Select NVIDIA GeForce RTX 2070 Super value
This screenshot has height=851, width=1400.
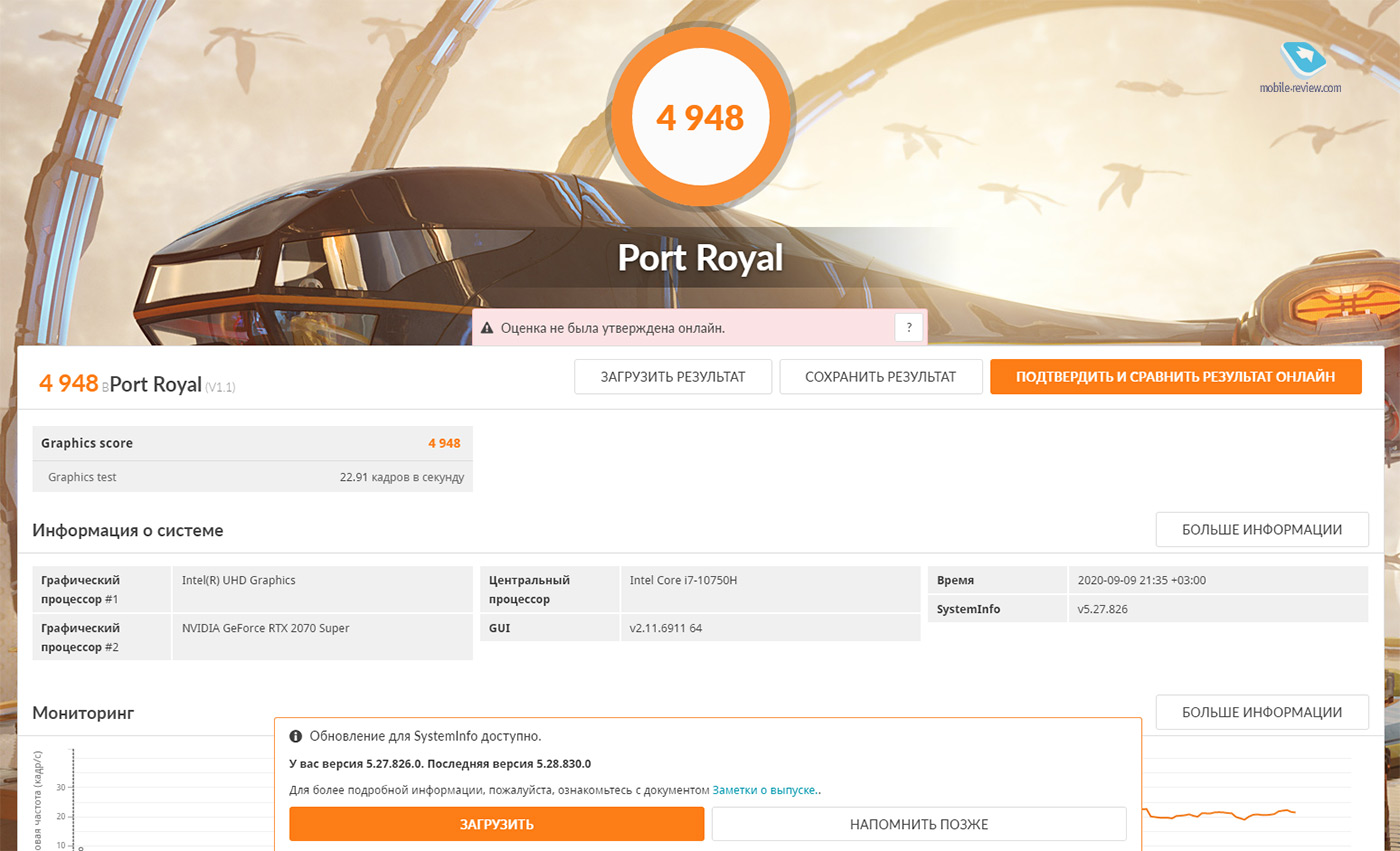point(266,628)
